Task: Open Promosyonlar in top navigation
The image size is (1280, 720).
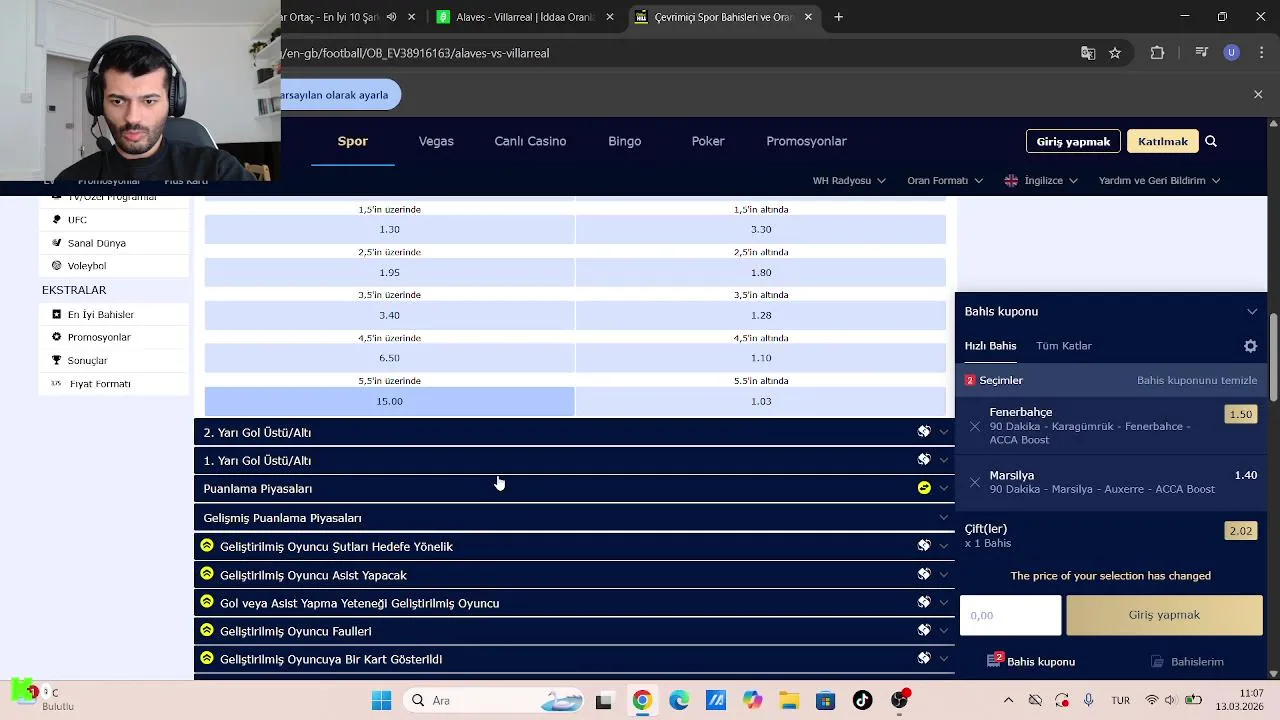Action: [806, 141]
